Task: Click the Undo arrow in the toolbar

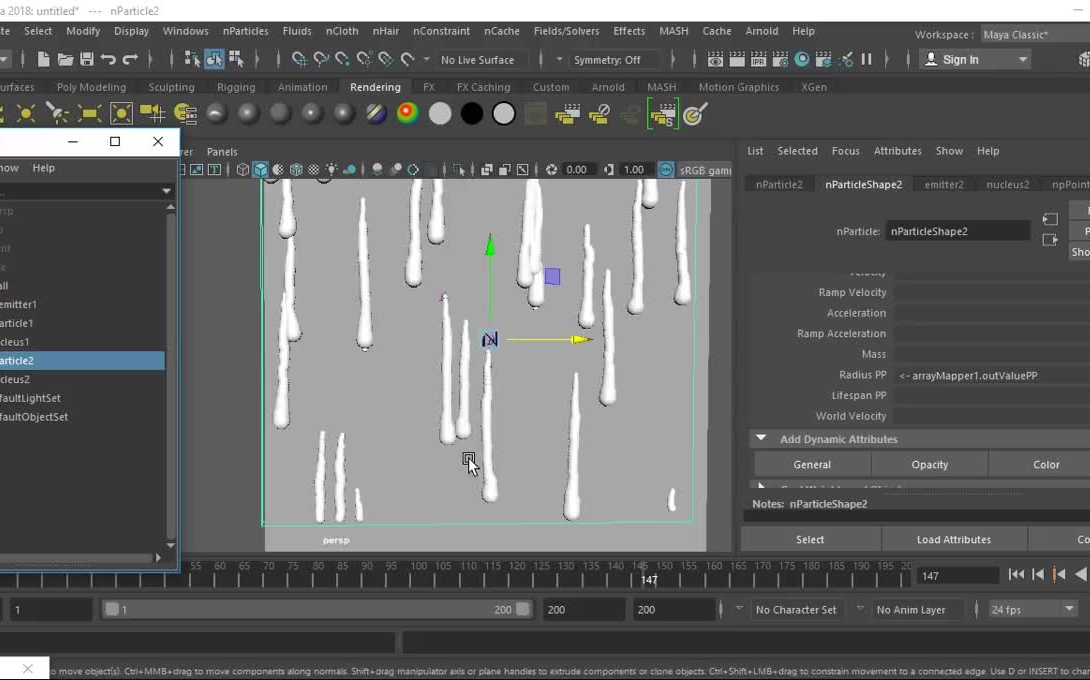Action: pos(108,60)
